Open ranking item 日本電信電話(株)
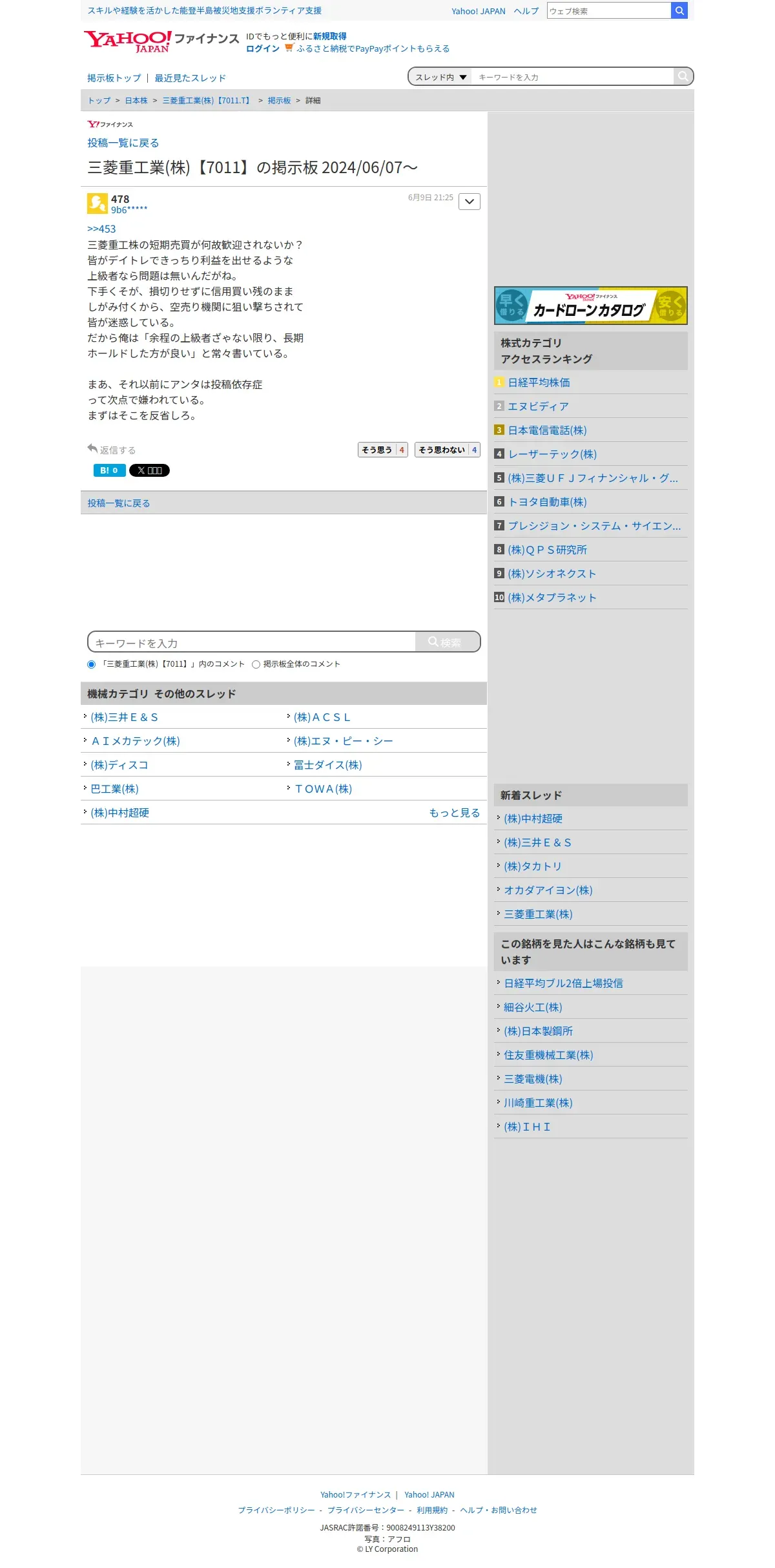Viewport: 775px width, 1568px height. pos(548,430)
